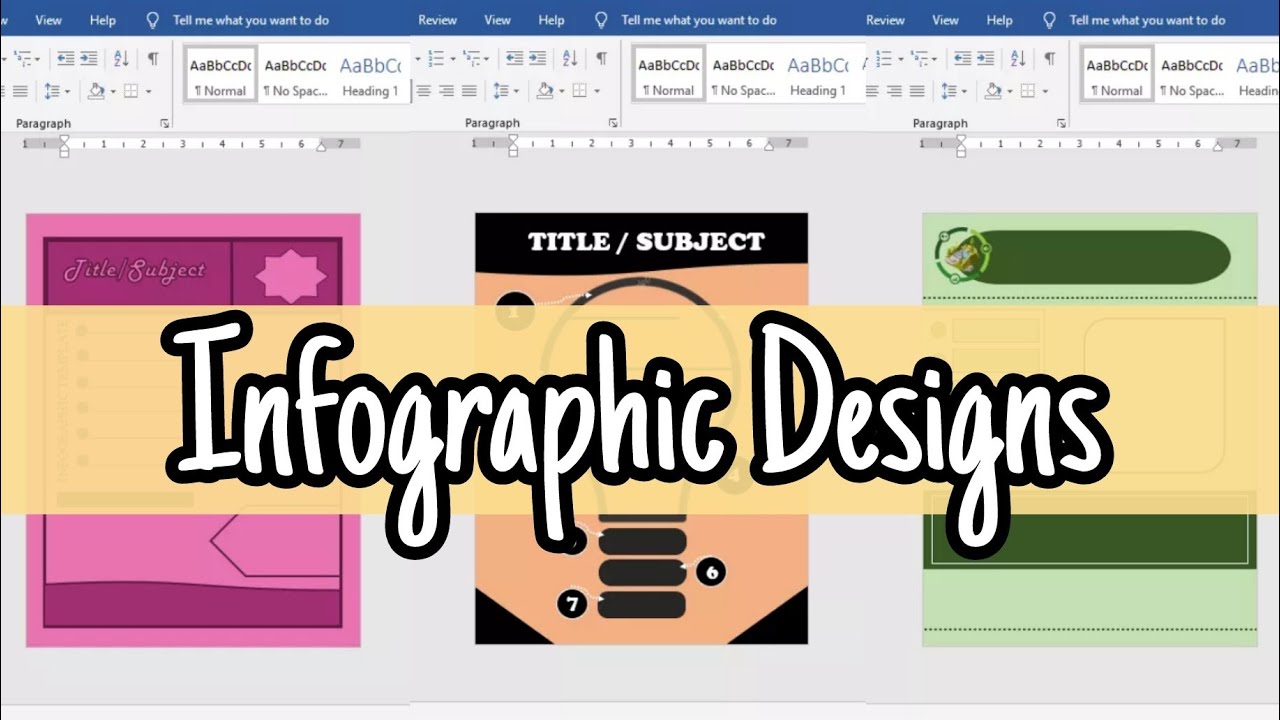Viewport: 1280px width, 720px height.
Task: Click the Sort A-Z icon in the green infographic window
Action: 1017,59
